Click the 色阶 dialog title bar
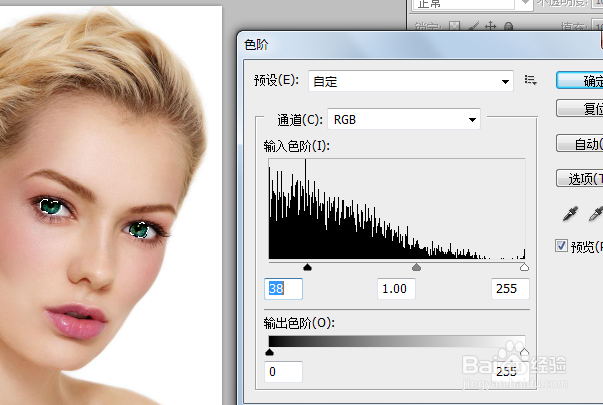 (x=419, y=45)
